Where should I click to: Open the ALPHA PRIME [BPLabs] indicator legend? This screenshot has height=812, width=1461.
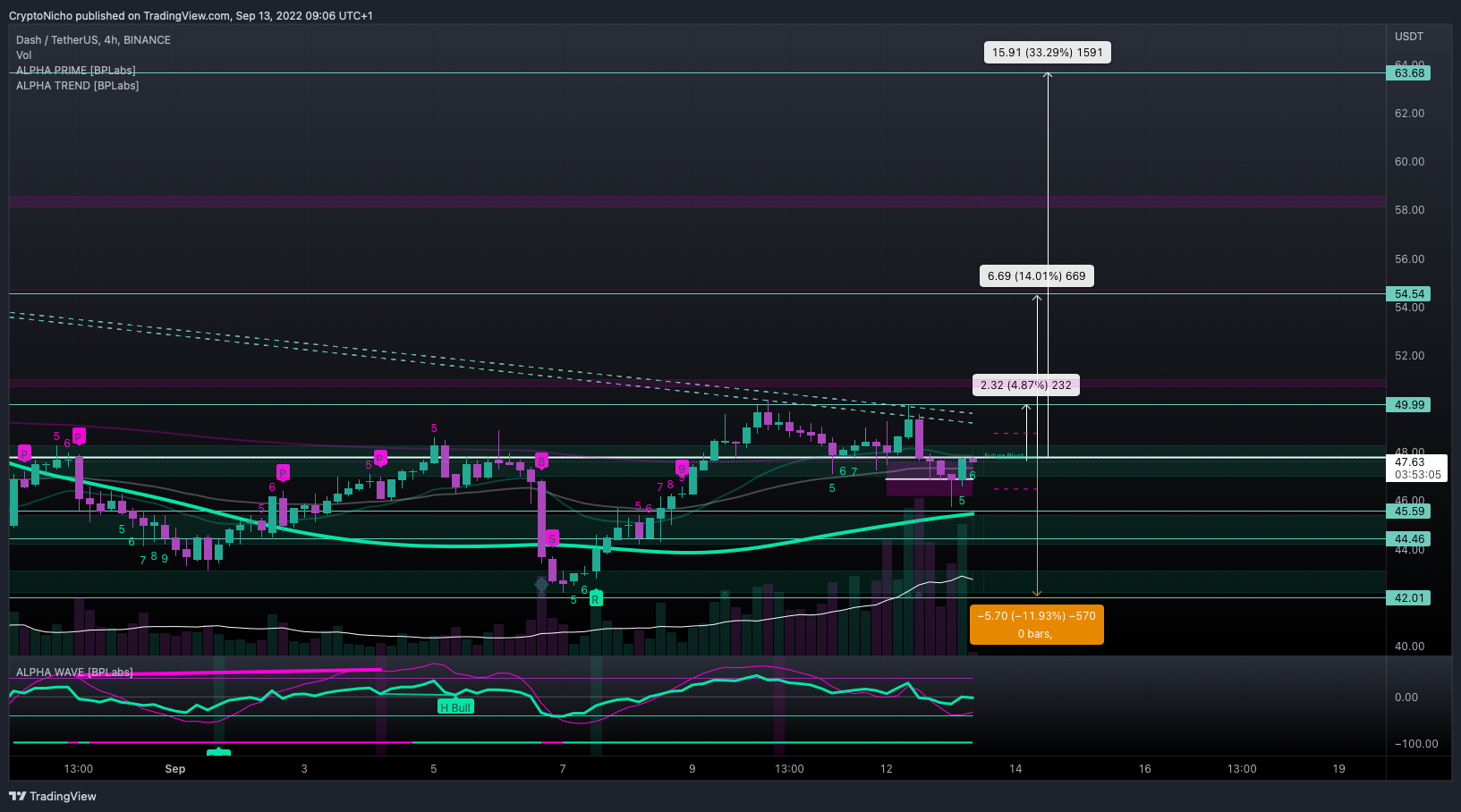click(x=76, y=71)
